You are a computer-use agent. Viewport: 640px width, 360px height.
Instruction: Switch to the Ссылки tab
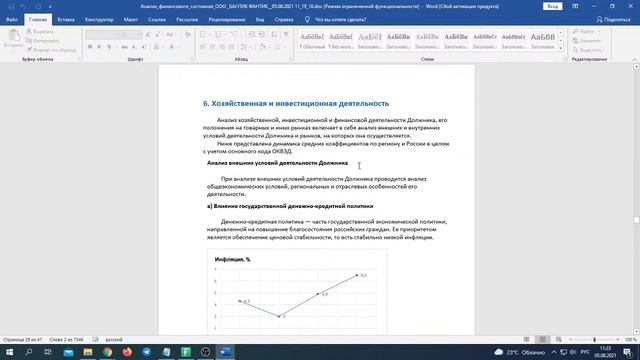pyautogui.click(x=157, y=20)
